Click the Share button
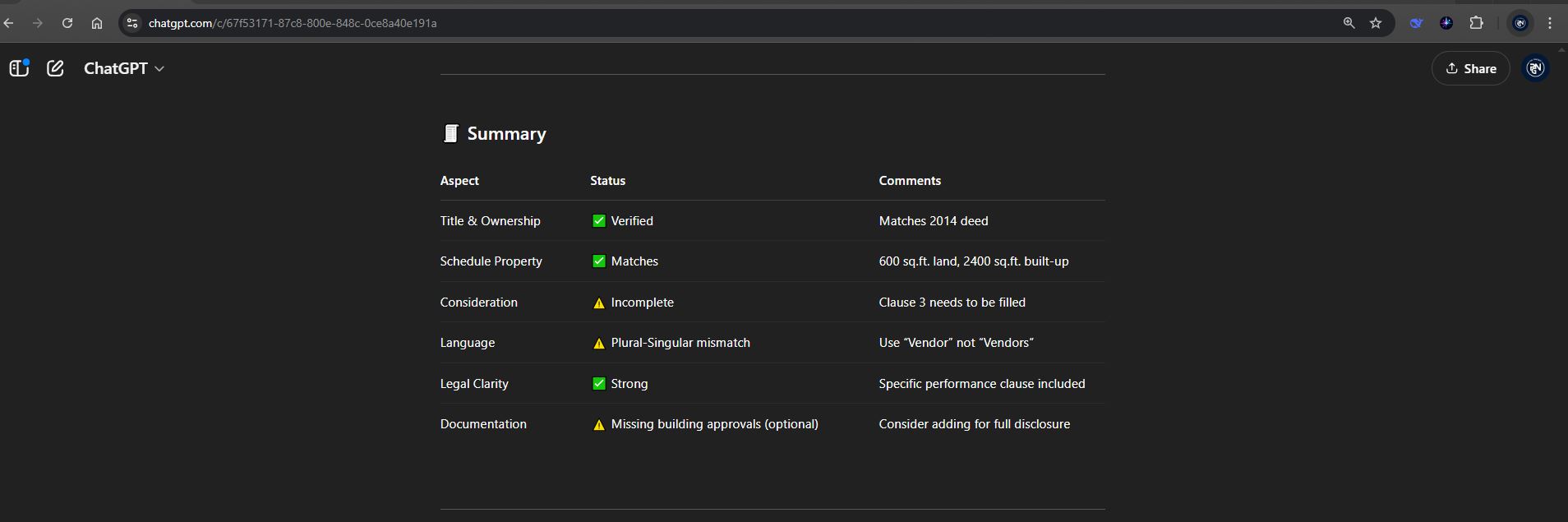 tap(1470, 68)
